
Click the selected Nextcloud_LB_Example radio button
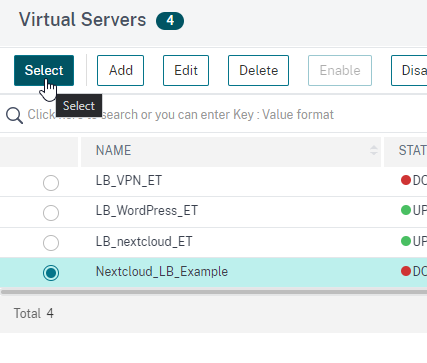pyautogui.click(x=51, y=273)
